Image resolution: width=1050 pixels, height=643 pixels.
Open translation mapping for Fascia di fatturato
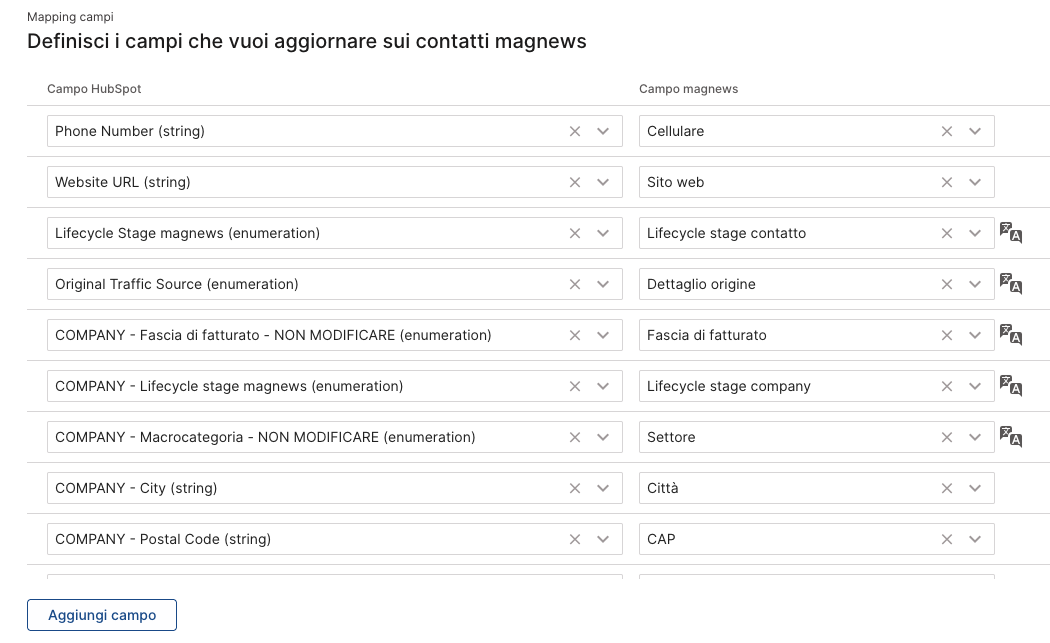[1011, 335]
